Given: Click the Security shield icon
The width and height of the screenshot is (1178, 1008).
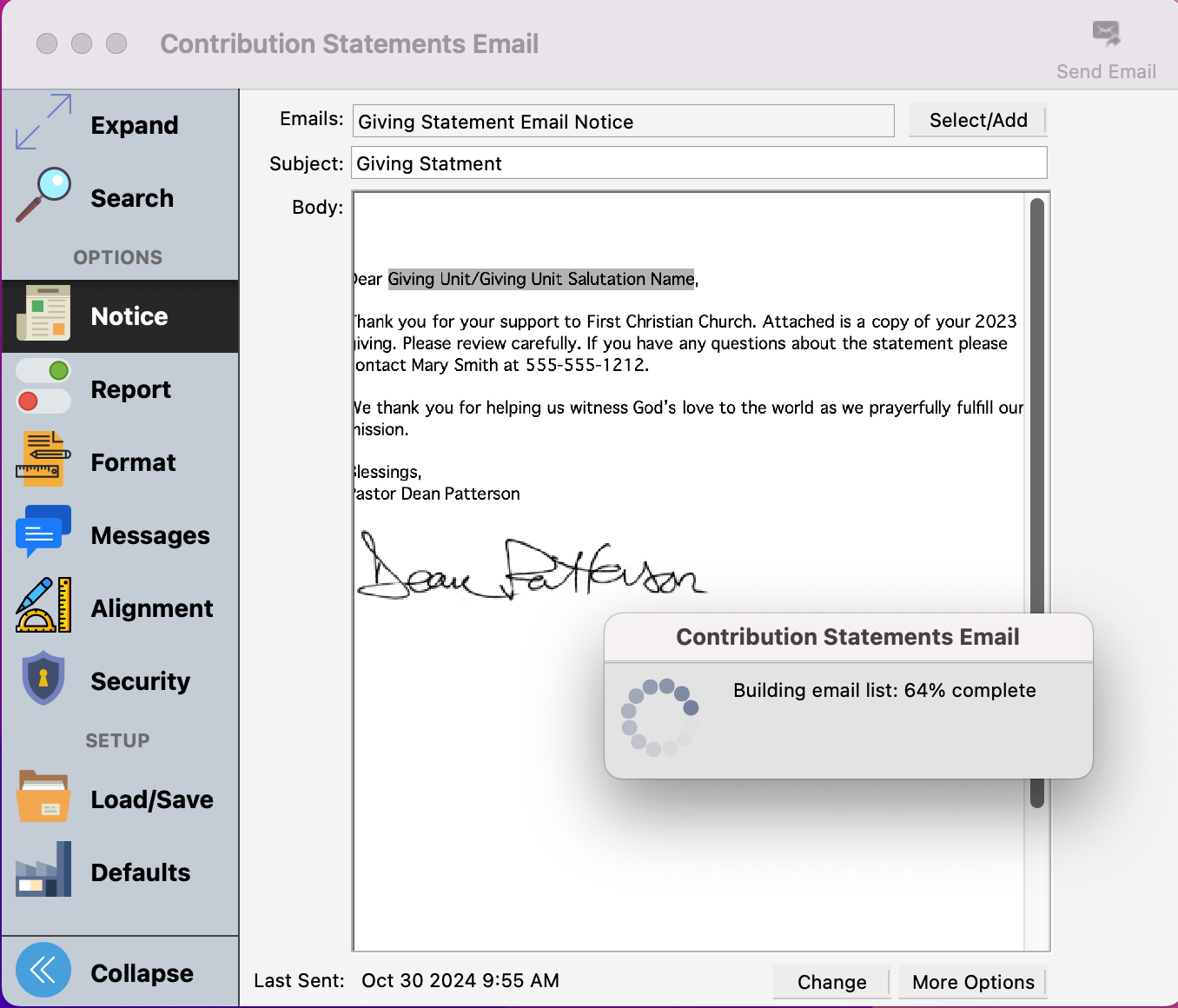Looking at the screenshot, I should (43, 679).
